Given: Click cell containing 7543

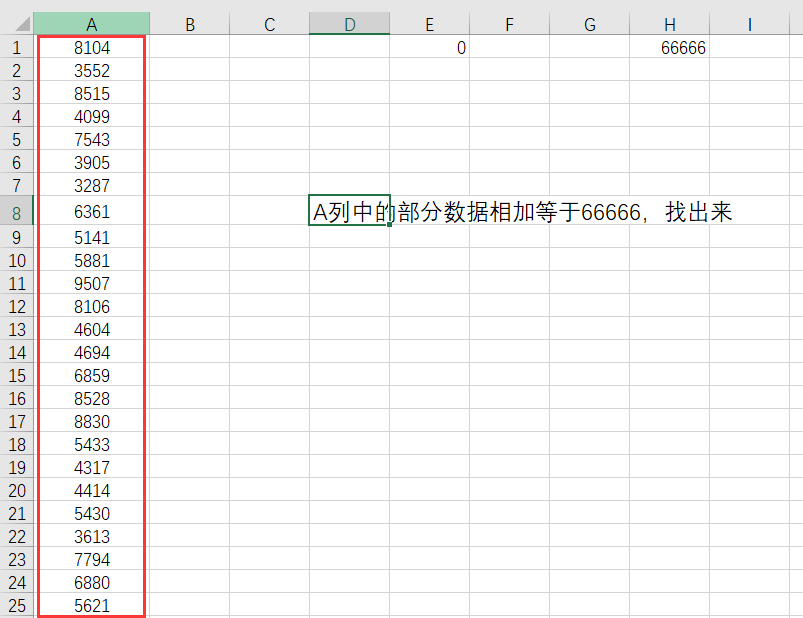Looking at the screenshot, I should (92, 139).
